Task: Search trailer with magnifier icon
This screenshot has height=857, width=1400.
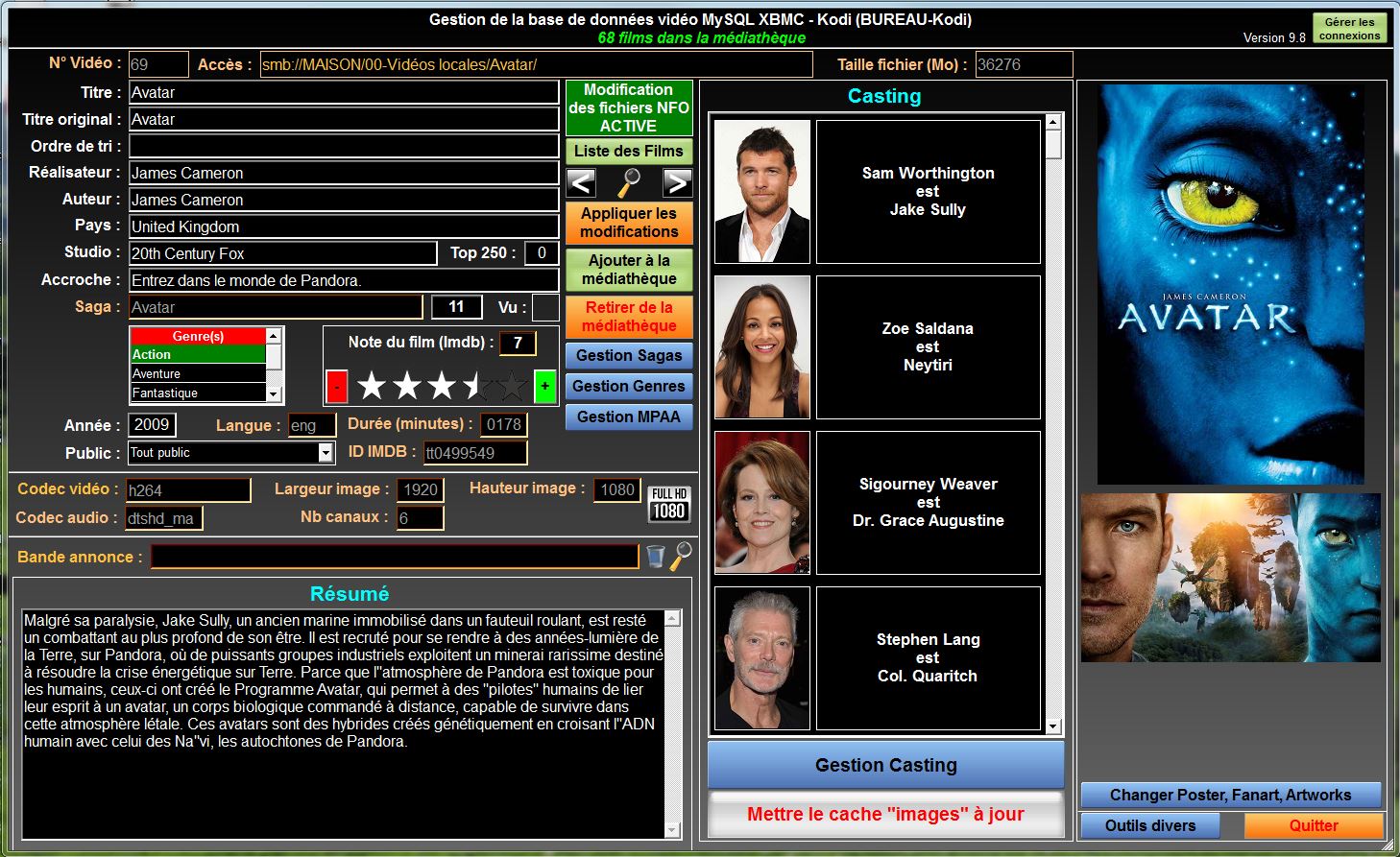Action: (681, 556)
